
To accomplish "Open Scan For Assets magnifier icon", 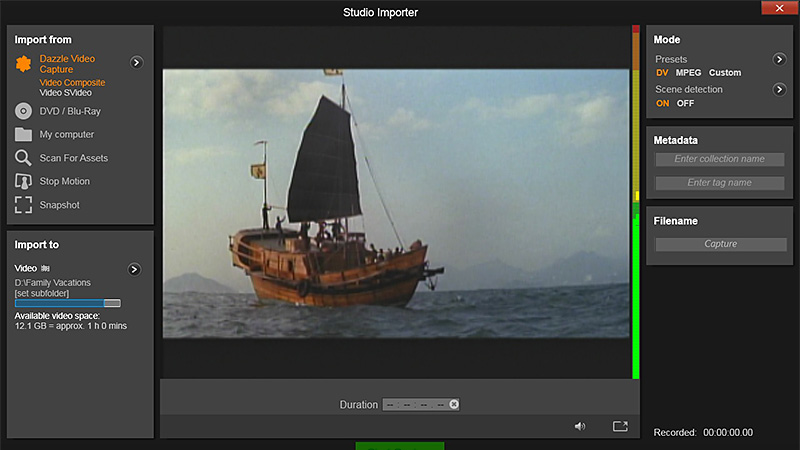I will [24, 158].
